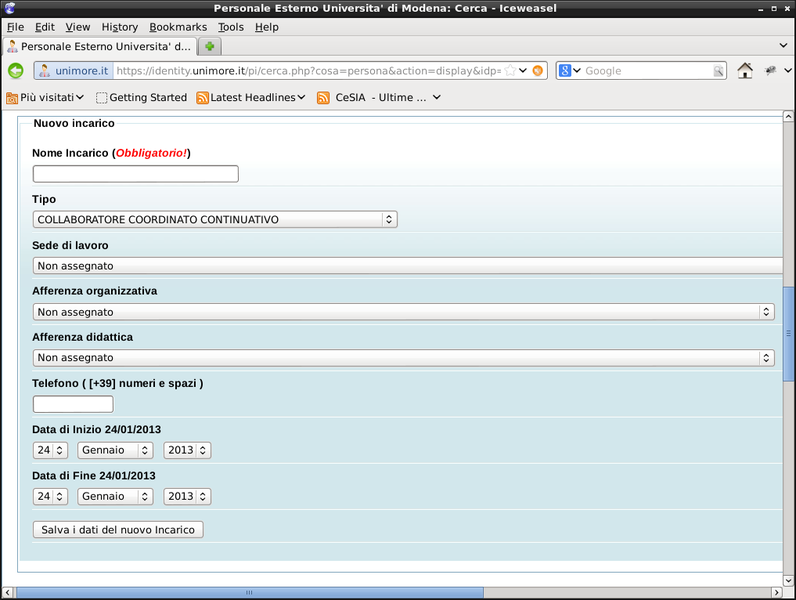The image size is (796, 600).
Task: Click the Google search engine icon
Action: (565, 71)
